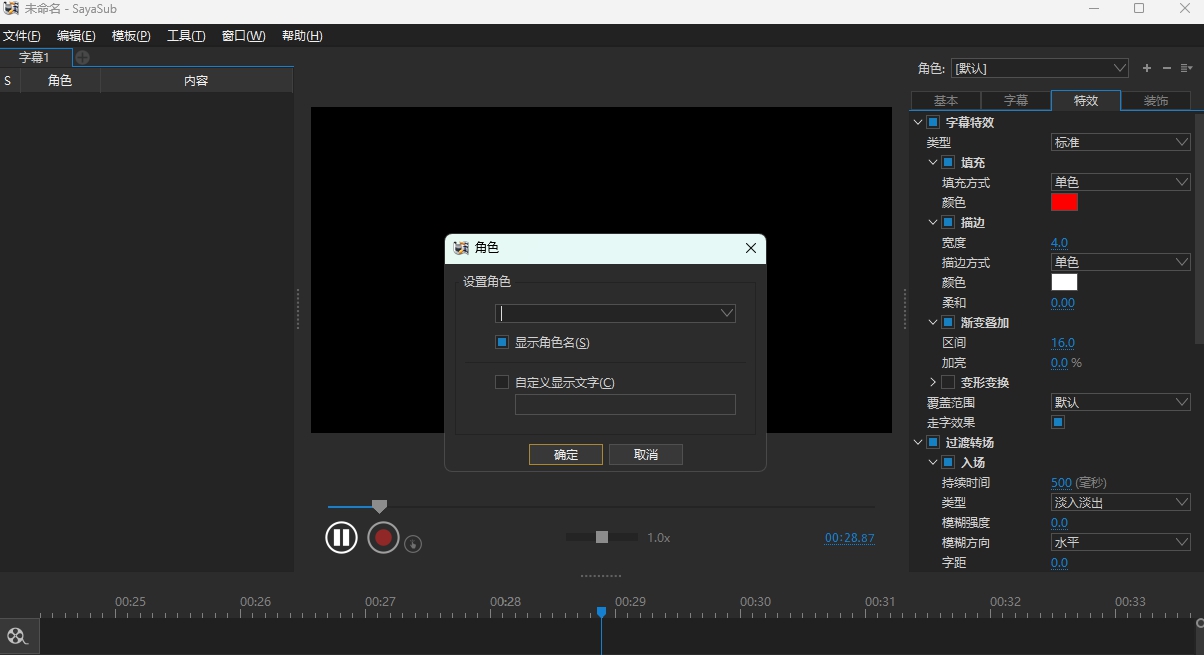Click the palette icon at the bottom-left corner

coord(17,636)
